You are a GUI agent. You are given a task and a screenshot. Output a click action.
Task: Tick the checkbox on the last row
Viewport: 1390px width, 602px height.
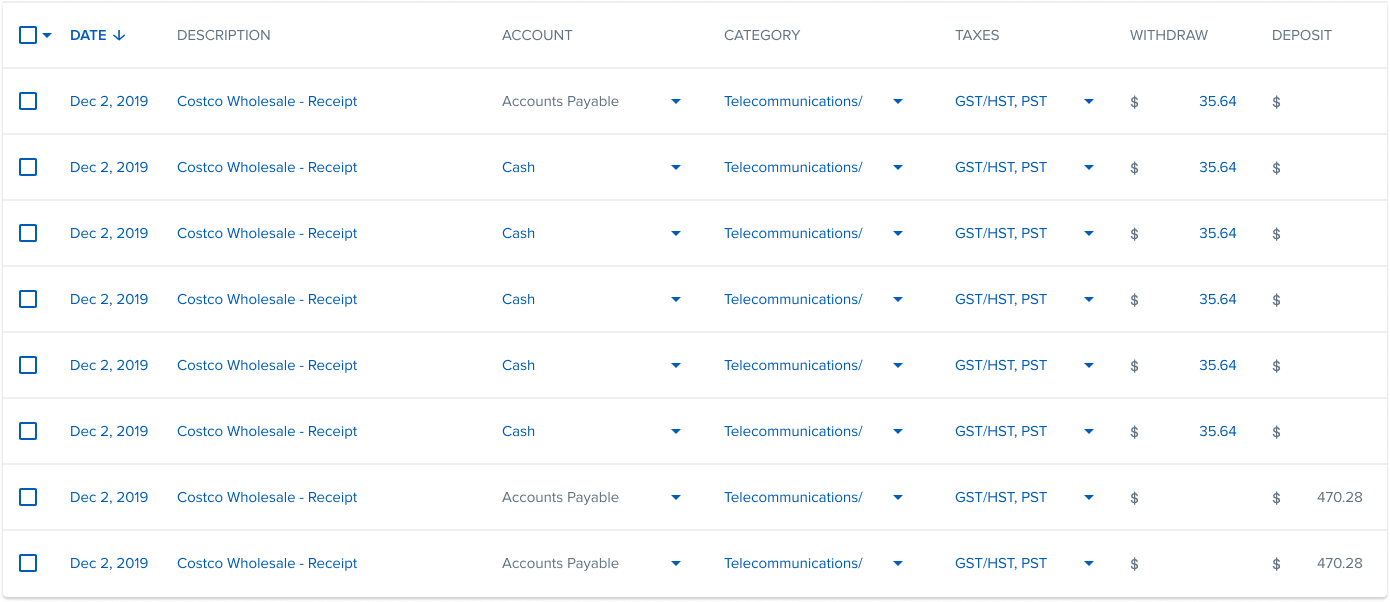point(28,563)
